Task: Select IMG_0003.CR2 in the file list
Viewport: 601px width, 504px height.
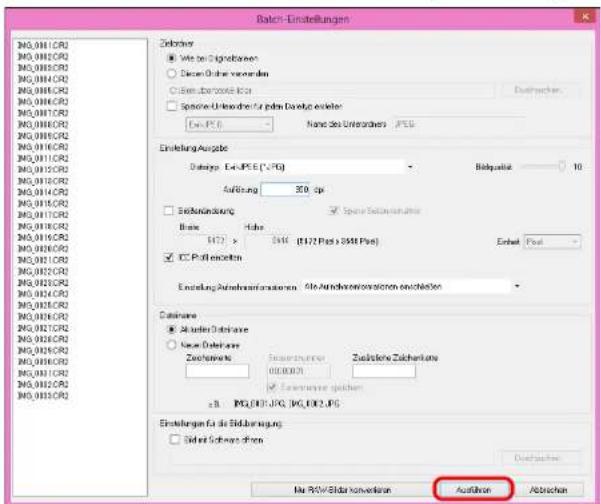Action: tap(43, 68)
